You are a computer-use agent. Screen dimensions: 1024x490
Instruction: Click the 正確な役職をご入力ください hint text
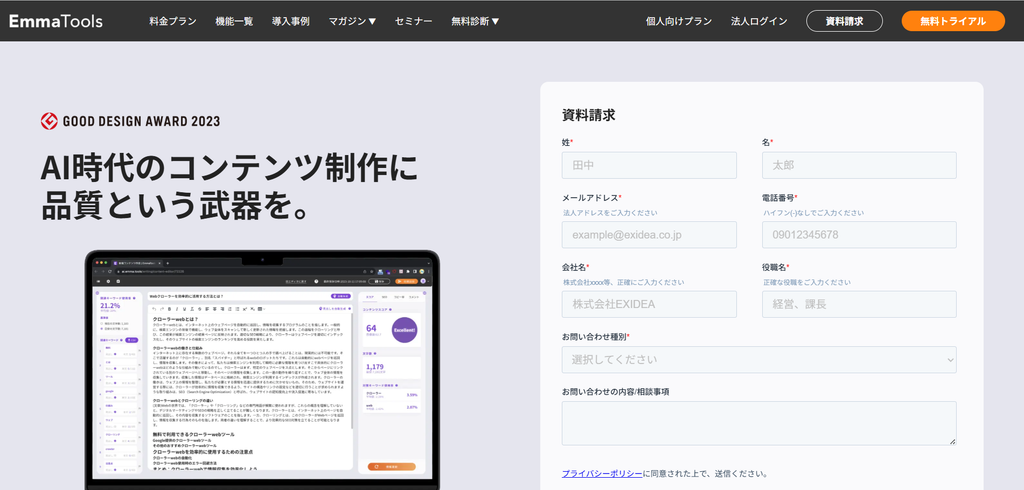(807, 282)
